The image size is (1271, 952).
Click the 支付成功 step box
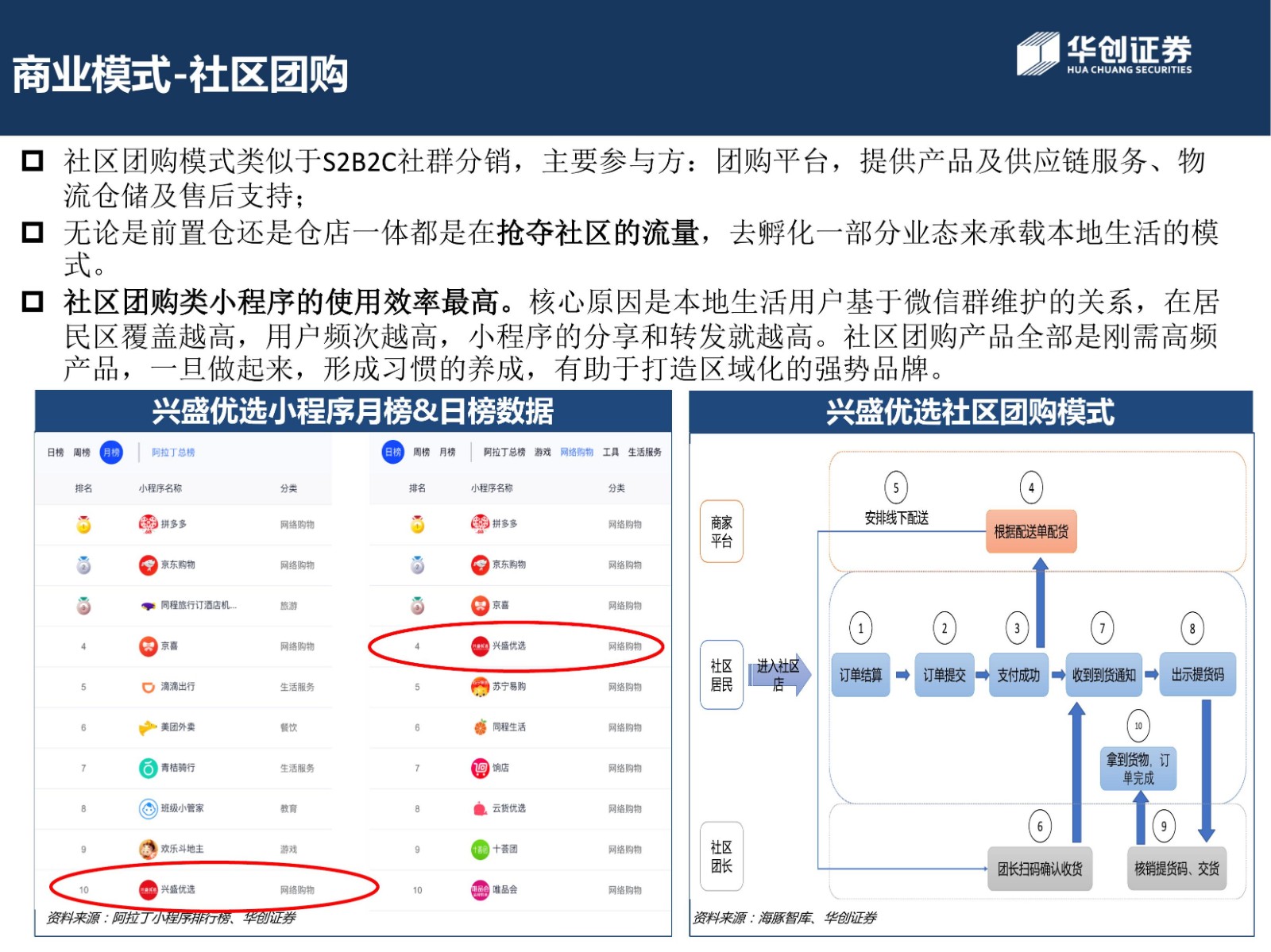pyautogui.click(x=1018, y=675)
